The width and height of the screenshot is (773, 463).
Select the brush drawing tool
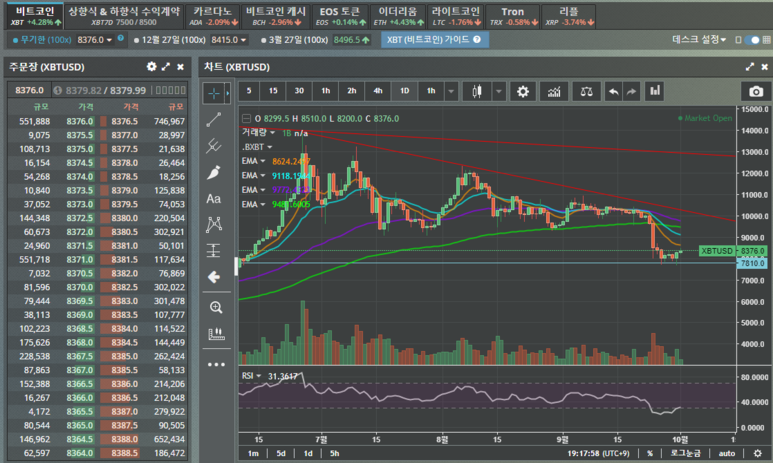(213, 173)
